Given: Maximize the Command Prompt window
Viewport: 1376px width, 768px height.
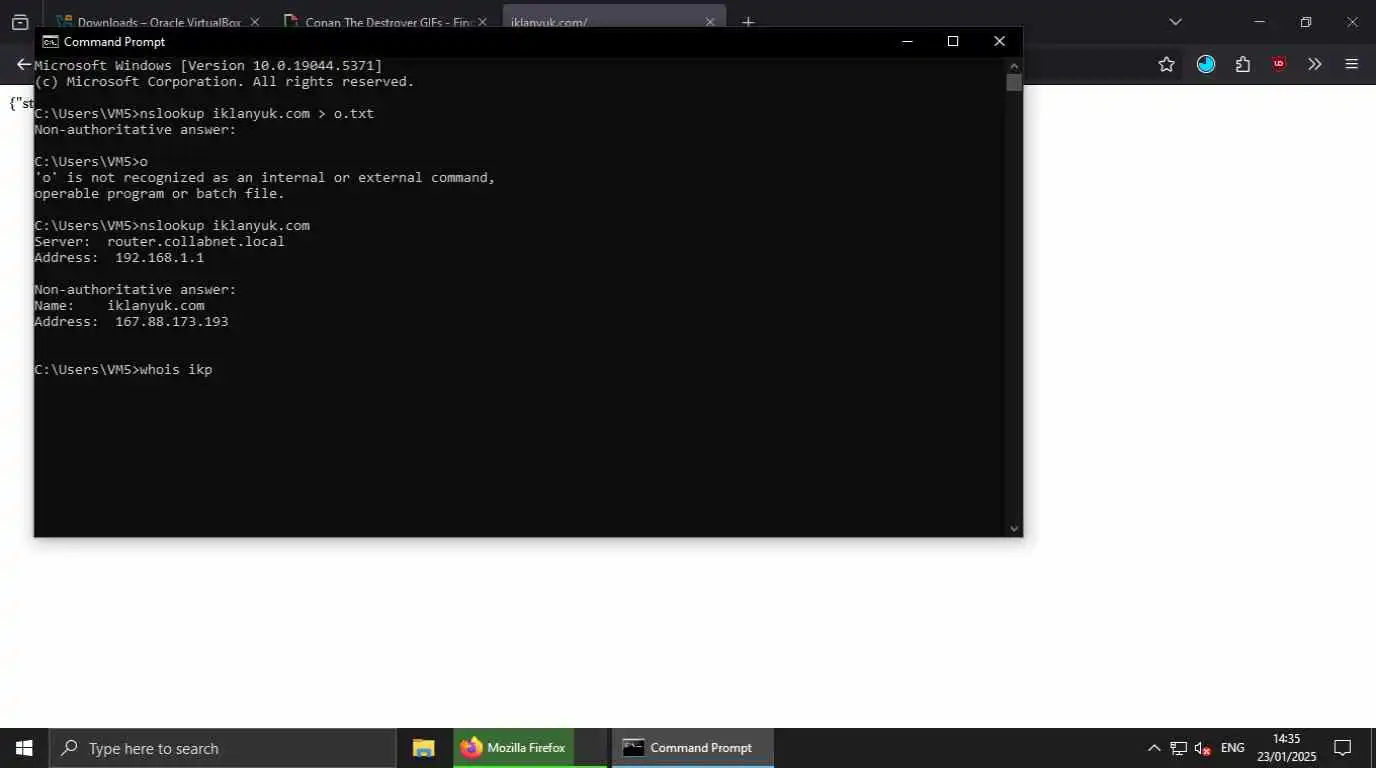Looking at the screenshot, I should [x=953, y=41].
